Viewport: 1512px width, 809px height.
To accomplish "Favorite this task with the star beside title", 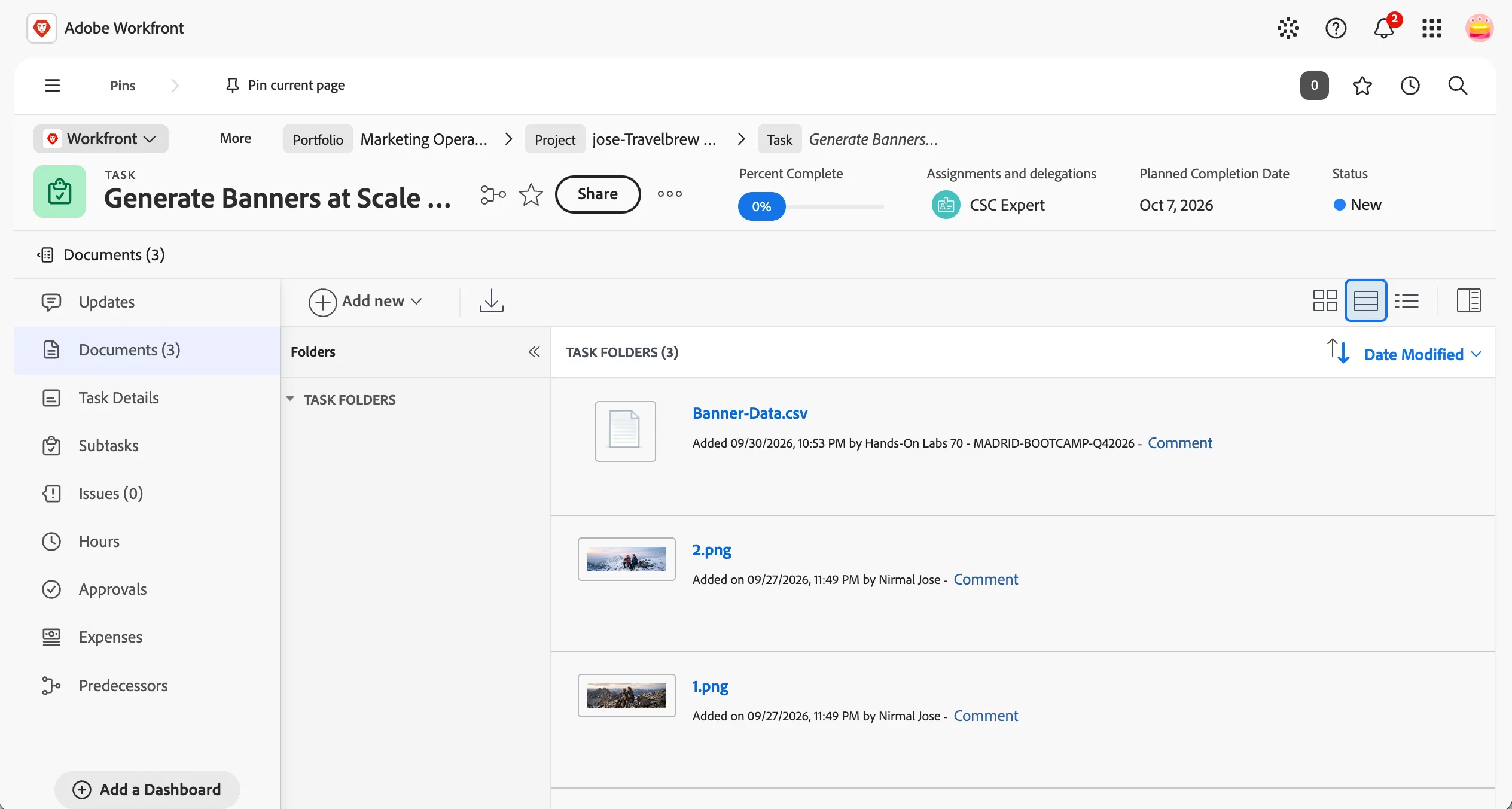I will [x=531, y=194].
